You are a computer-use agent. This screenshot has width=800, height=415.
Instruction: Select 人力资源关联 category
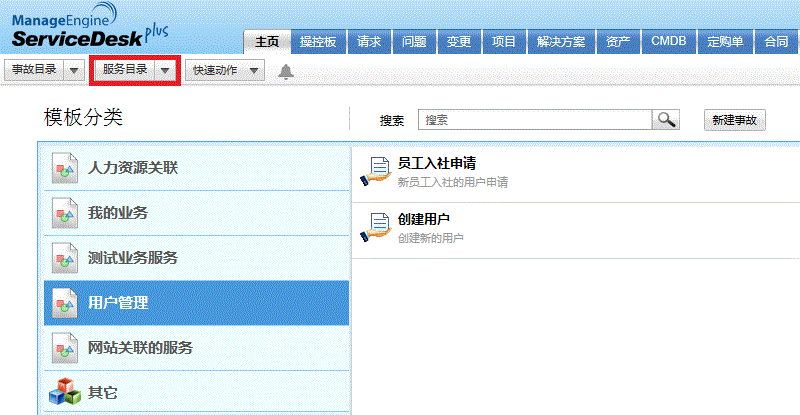coord(196,168)
